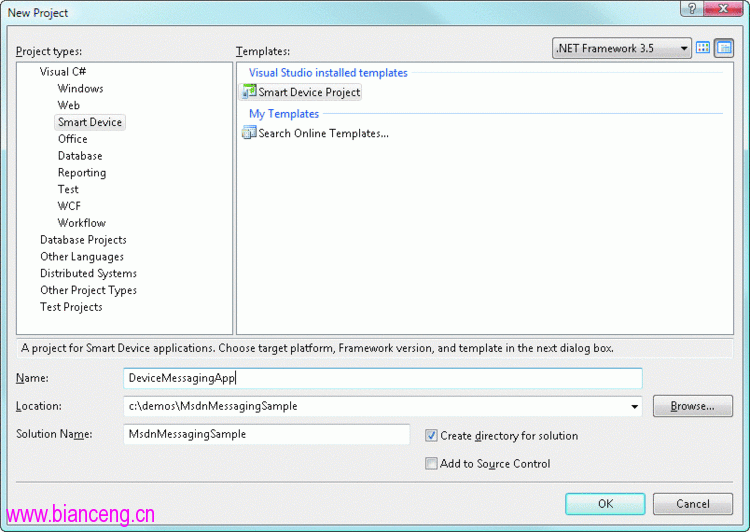Click the My Templates heading

284,114
